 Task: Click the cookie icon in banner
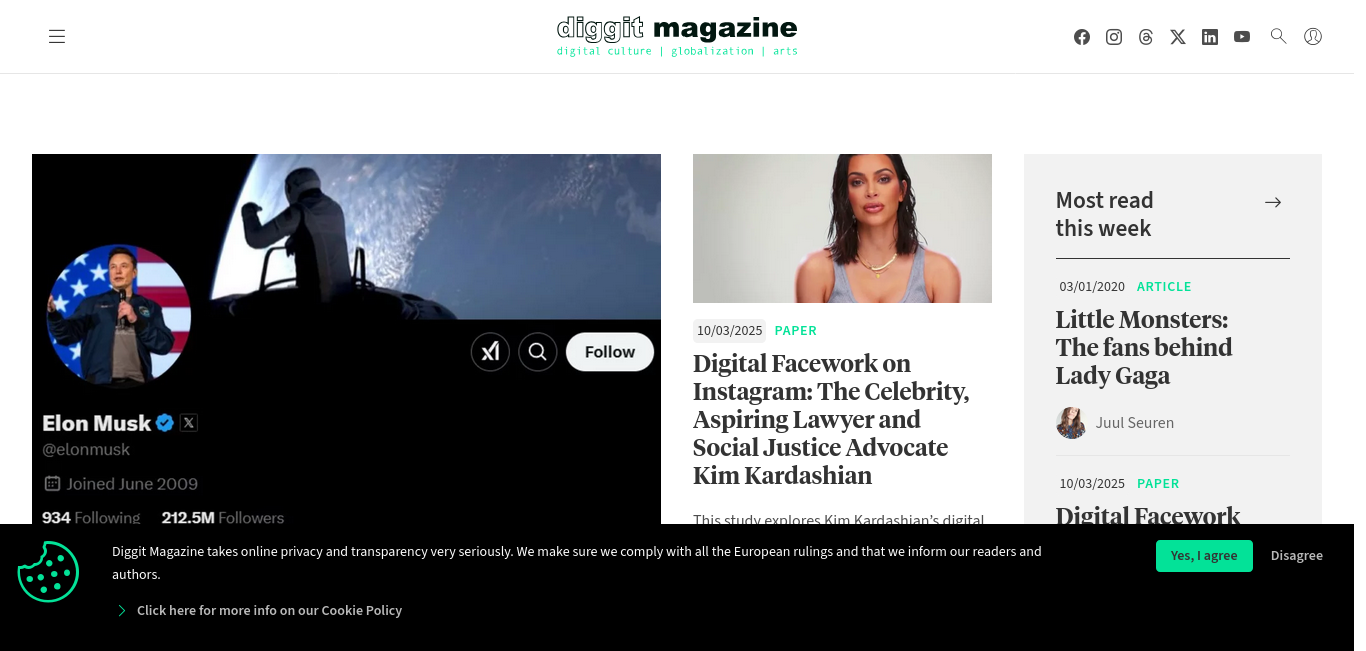48,572
